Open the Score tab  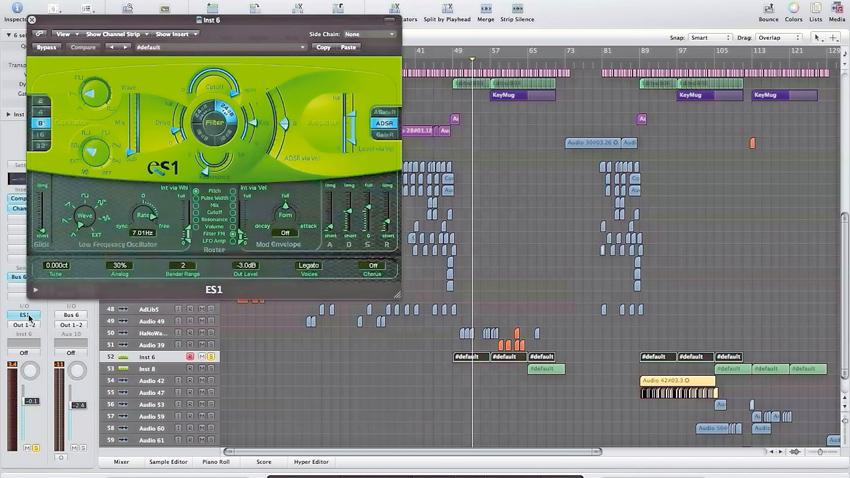(x=264, y=462)
